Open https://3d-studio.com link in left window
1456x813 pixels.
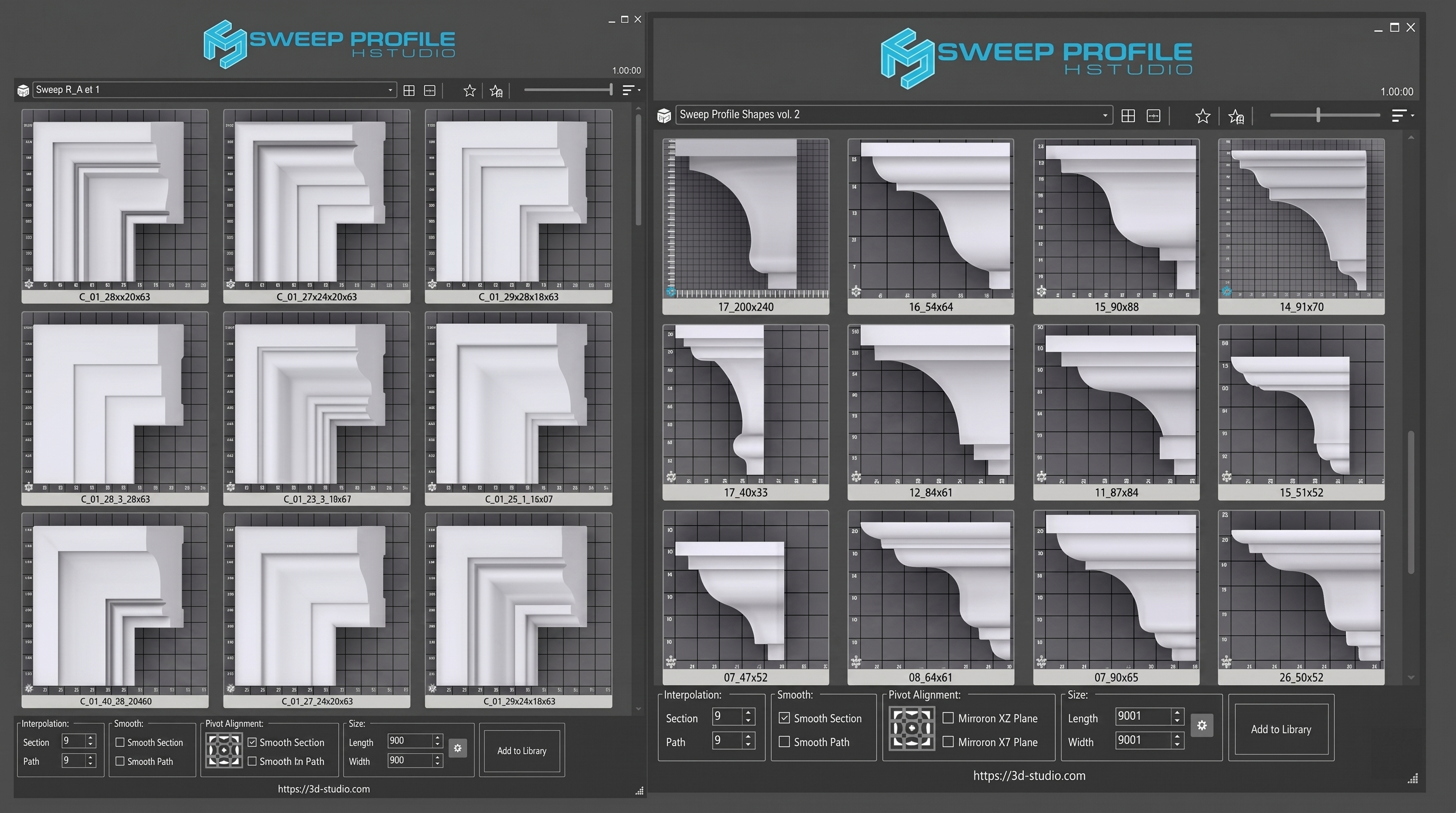coord(324,789)
